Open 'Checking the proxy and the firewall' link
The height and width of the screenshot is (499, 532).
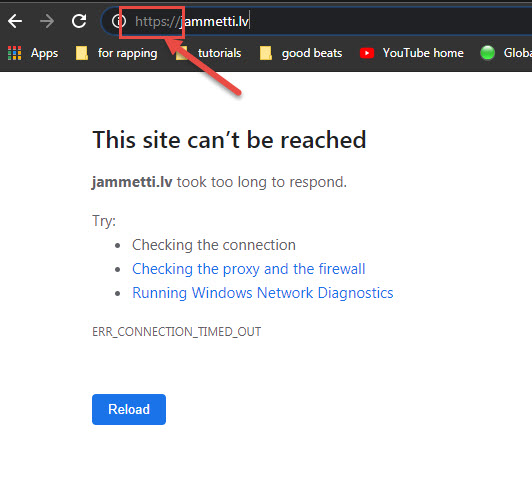[249, 269]
